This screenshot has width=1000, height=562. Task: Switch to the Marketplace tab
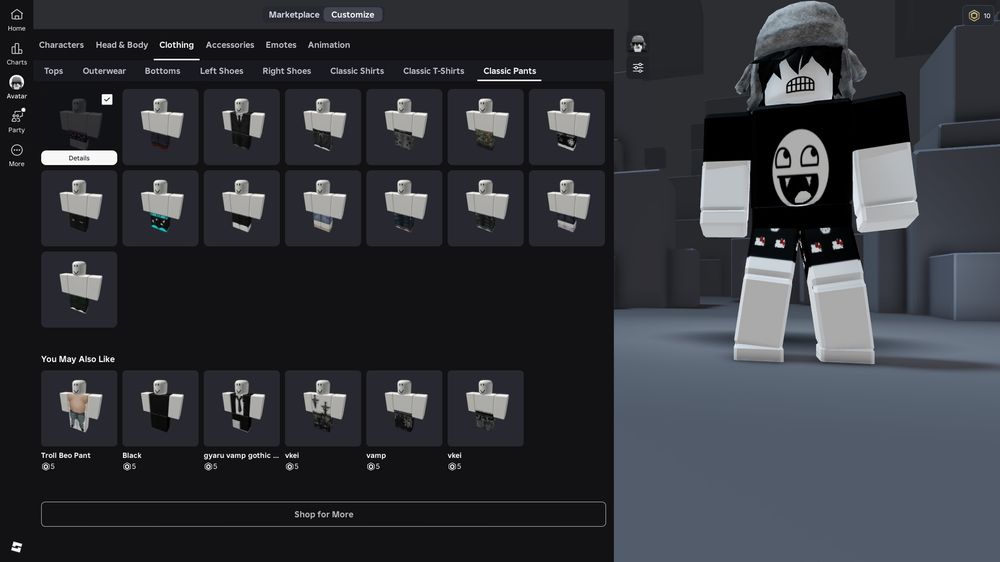(294, 15)
